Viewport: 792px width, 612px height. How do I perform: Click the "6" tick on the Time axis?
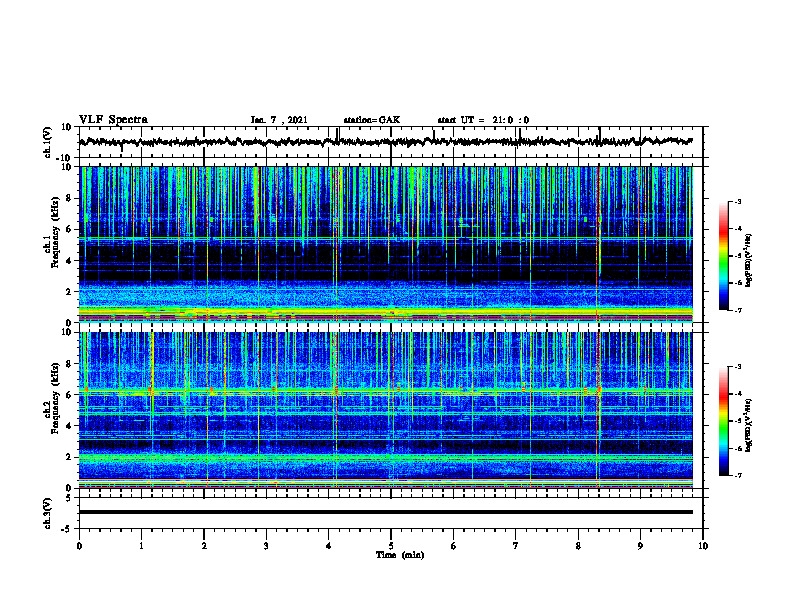pos(454,546)
